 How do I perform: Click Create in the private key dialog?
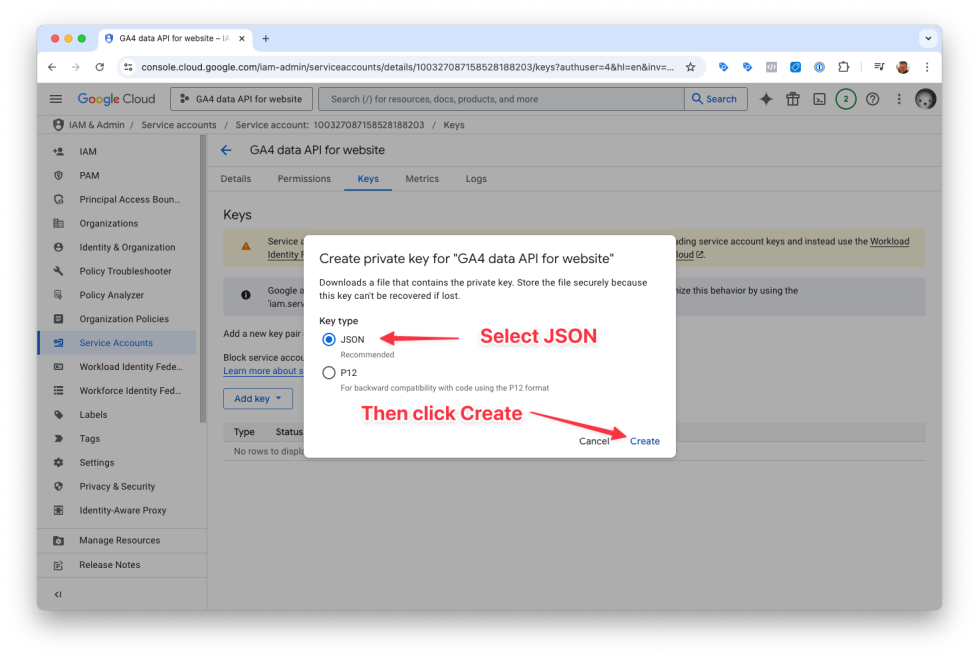point(645,441)
